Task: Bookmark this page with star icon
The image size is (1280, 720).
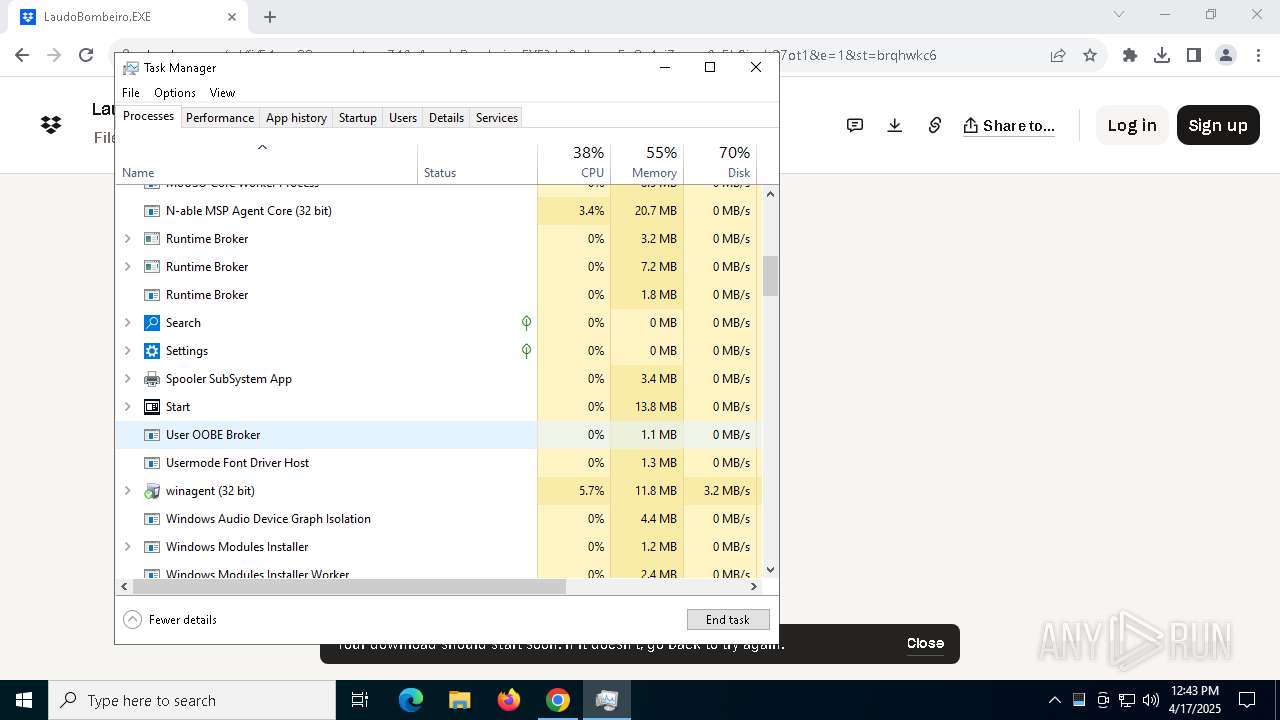Action: [1090, 55]
